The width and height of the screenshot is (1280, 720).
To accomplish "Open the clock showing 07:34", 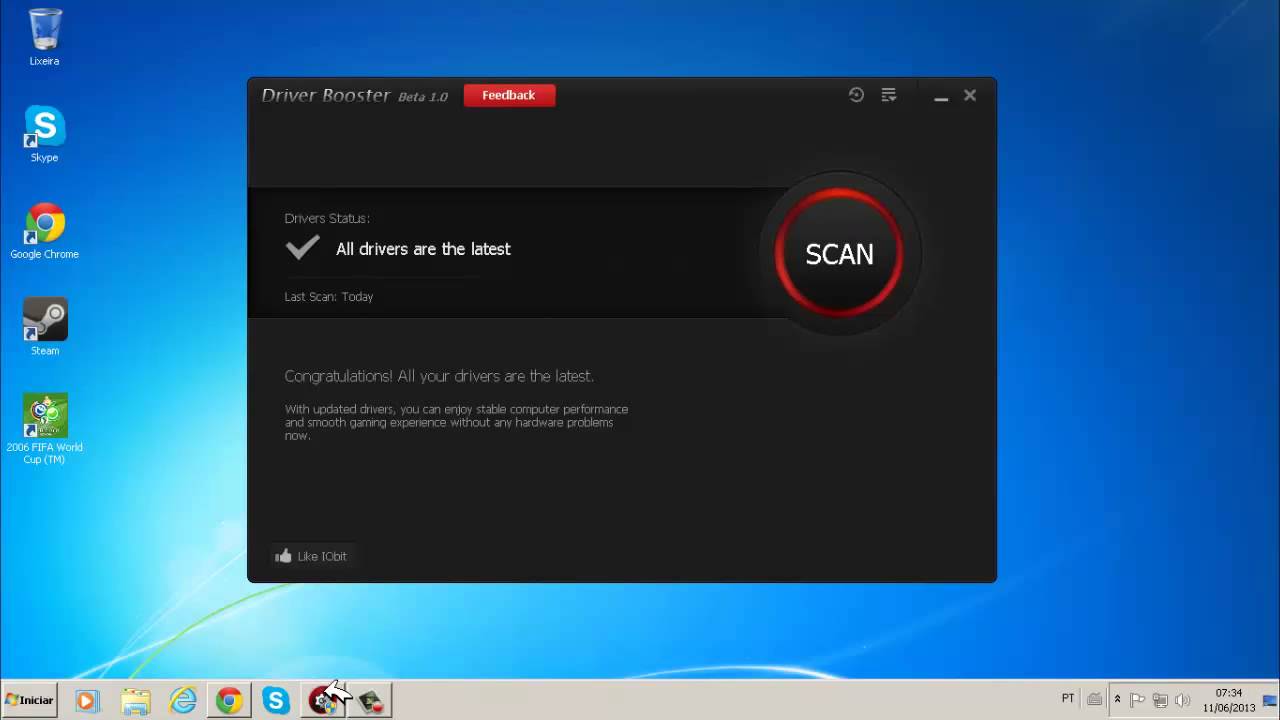I will coord(1229,700).
